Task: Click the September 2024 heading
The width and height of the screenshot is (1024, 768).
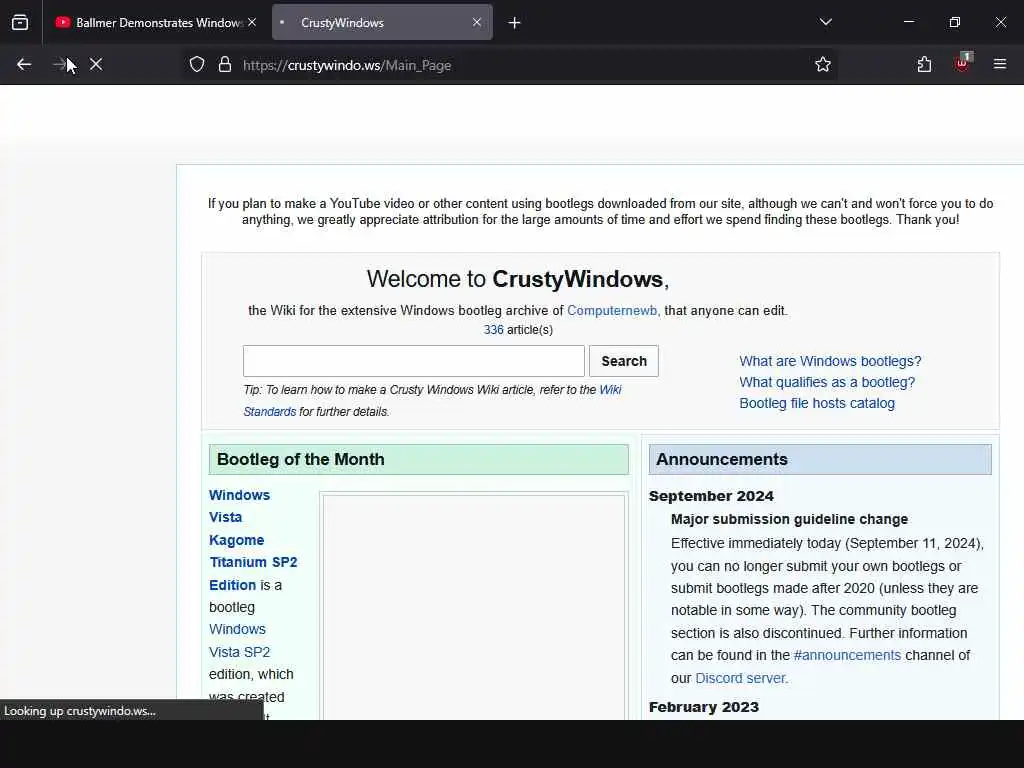Action: click(x=711, y=496)
